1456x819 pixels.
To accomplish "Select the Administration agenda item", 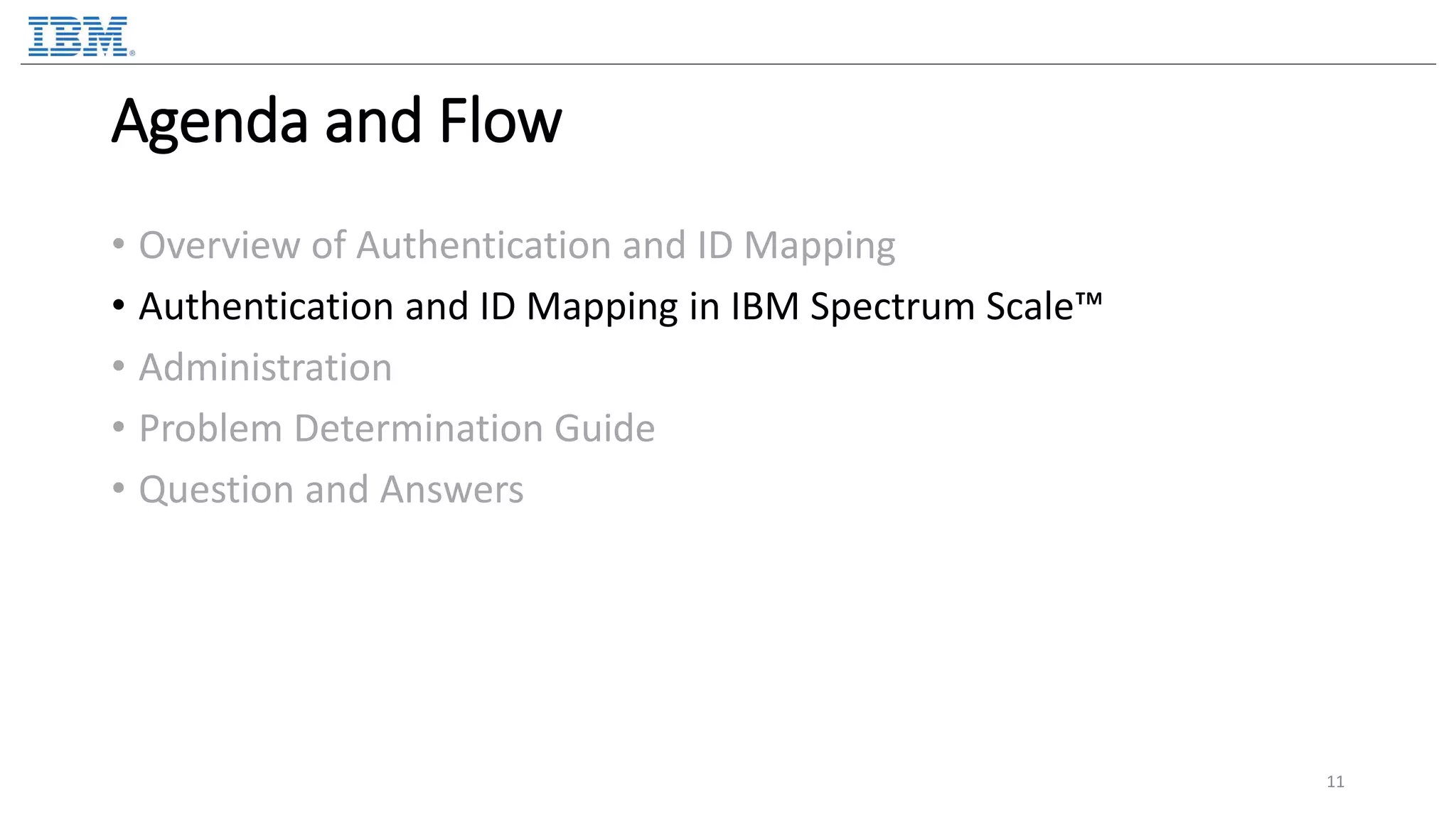I will point(265,368).
